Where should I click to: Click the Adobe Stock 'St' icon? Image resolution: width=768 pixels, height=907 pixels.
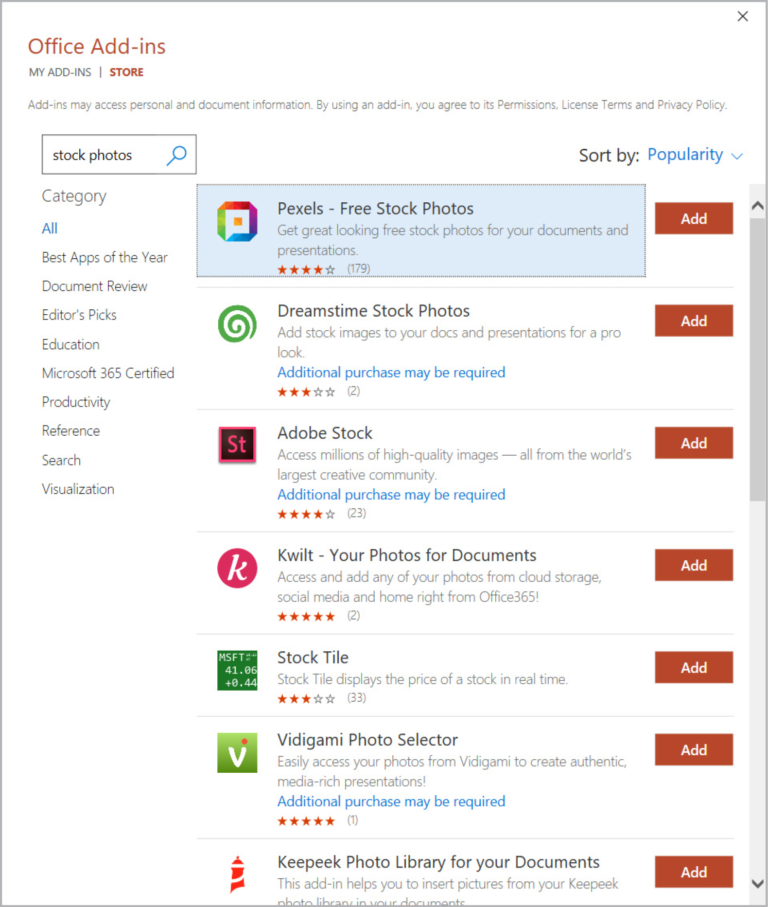236,444
